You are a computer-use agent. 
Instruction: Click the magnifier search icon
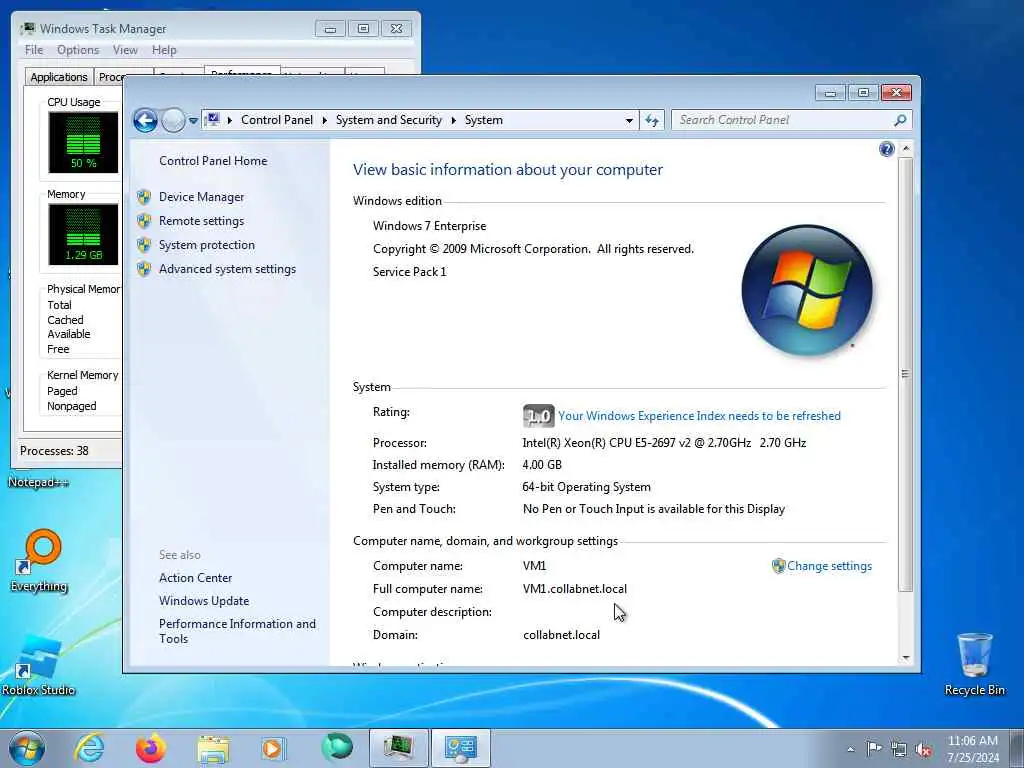(x=900, y=120)
